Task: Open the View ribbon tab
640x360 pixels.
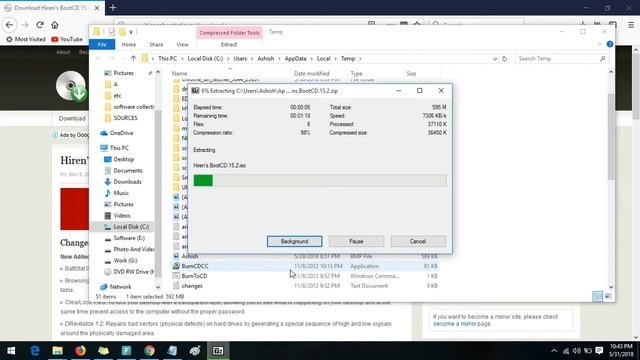Action: (182, 44)
